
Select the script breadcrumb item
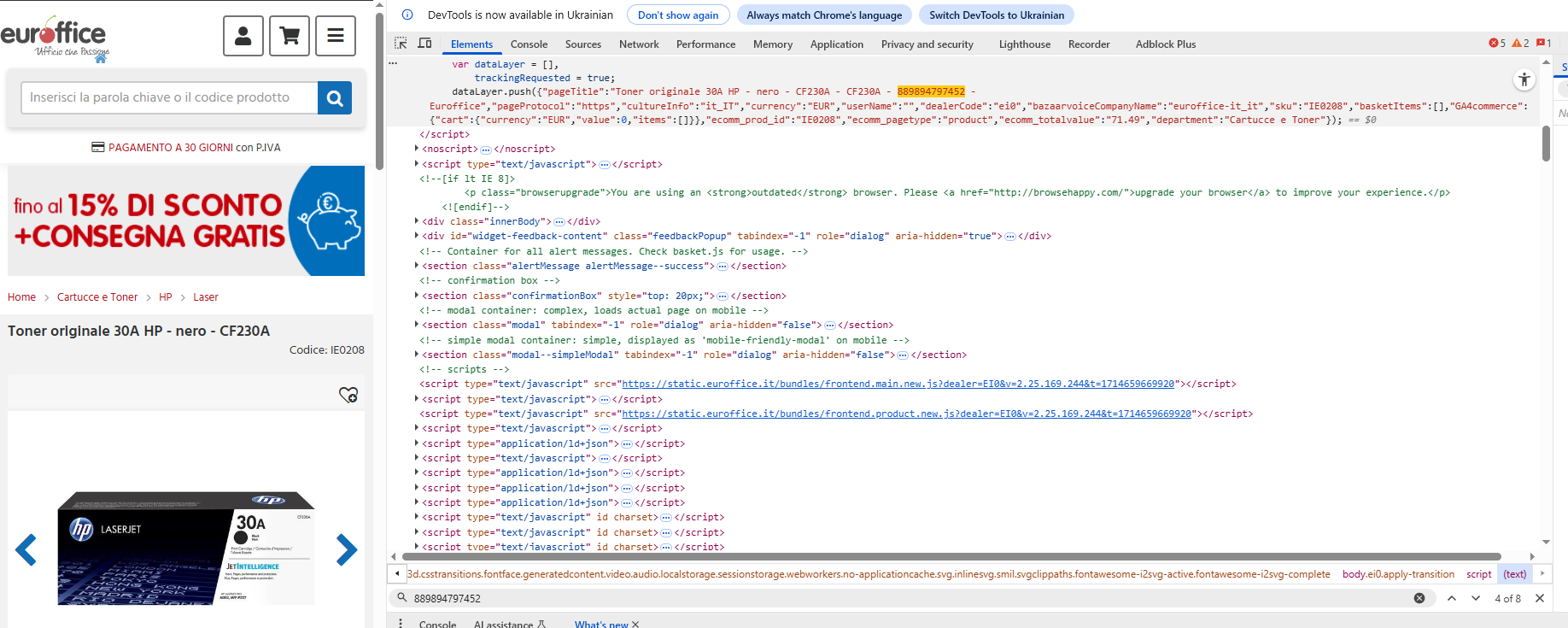click(x=1478, y=574)
